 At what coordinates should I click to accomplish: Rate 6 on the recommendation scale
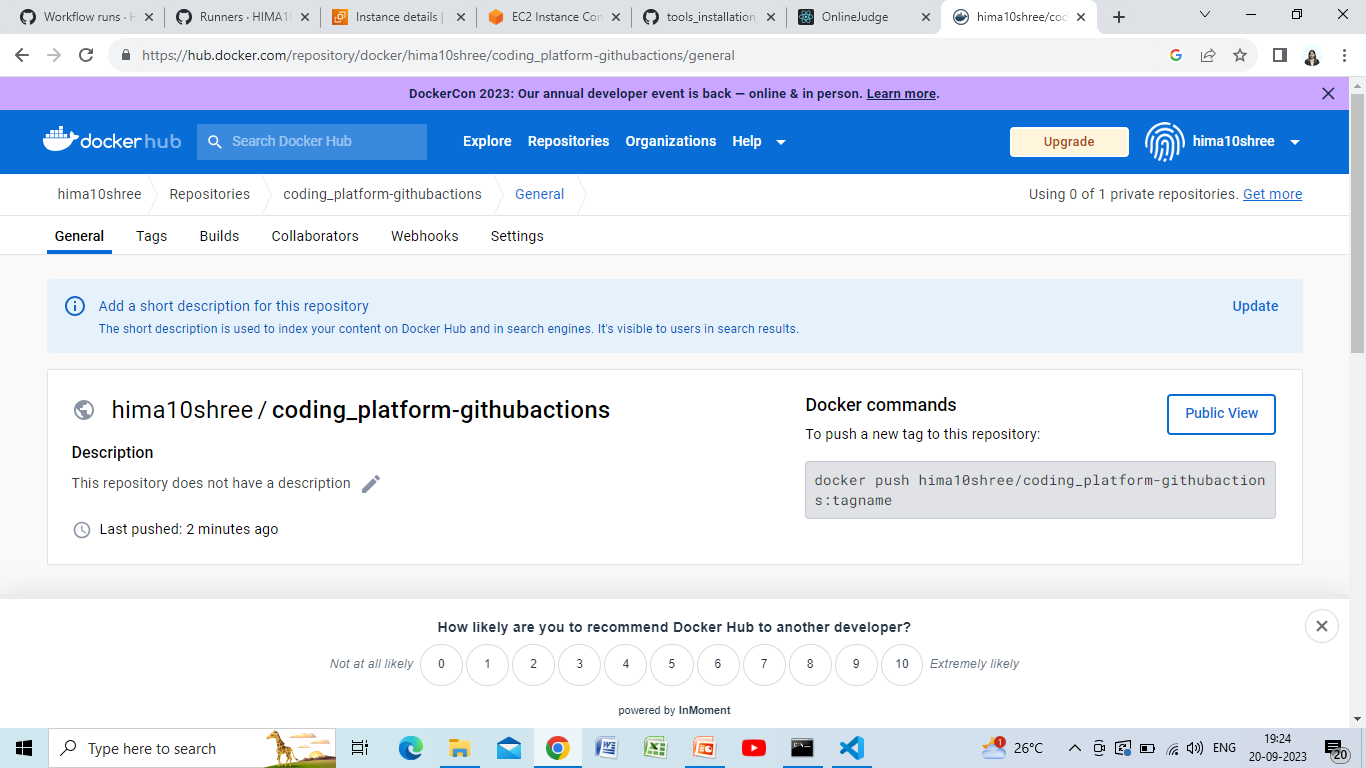(x=718, y=664)
